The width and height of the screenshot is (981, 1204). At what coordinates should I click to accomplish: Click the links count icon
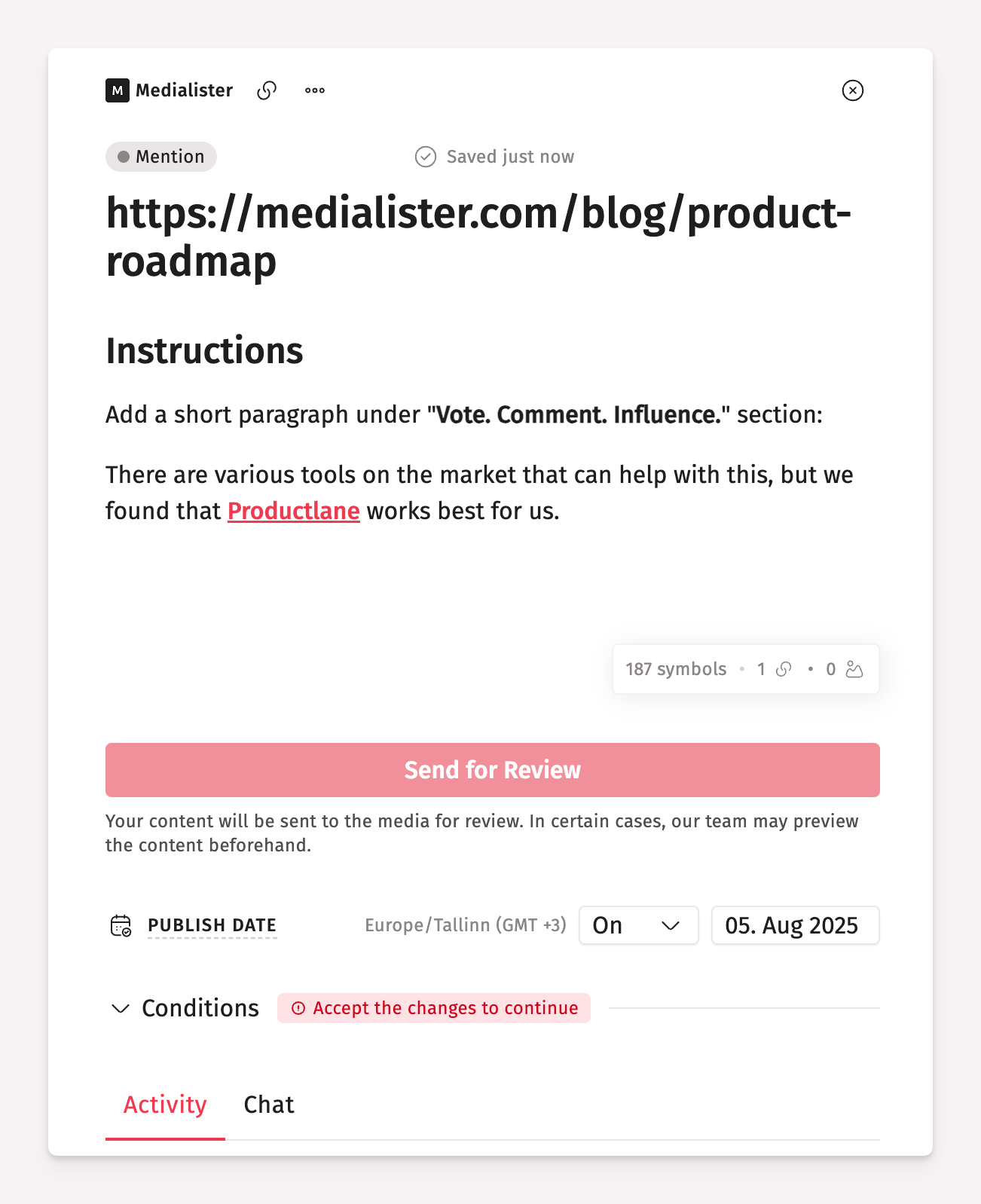pos(784,669)
